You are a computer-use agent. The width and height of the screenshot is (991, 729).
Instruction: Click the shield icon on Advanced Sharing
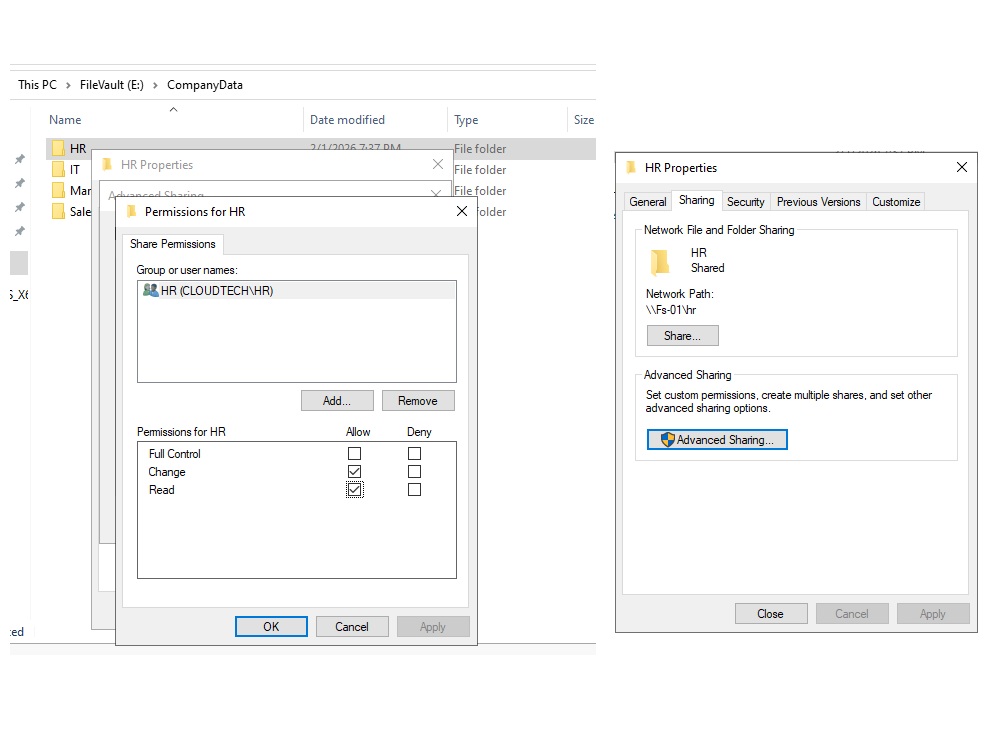[x=667, y=440]
